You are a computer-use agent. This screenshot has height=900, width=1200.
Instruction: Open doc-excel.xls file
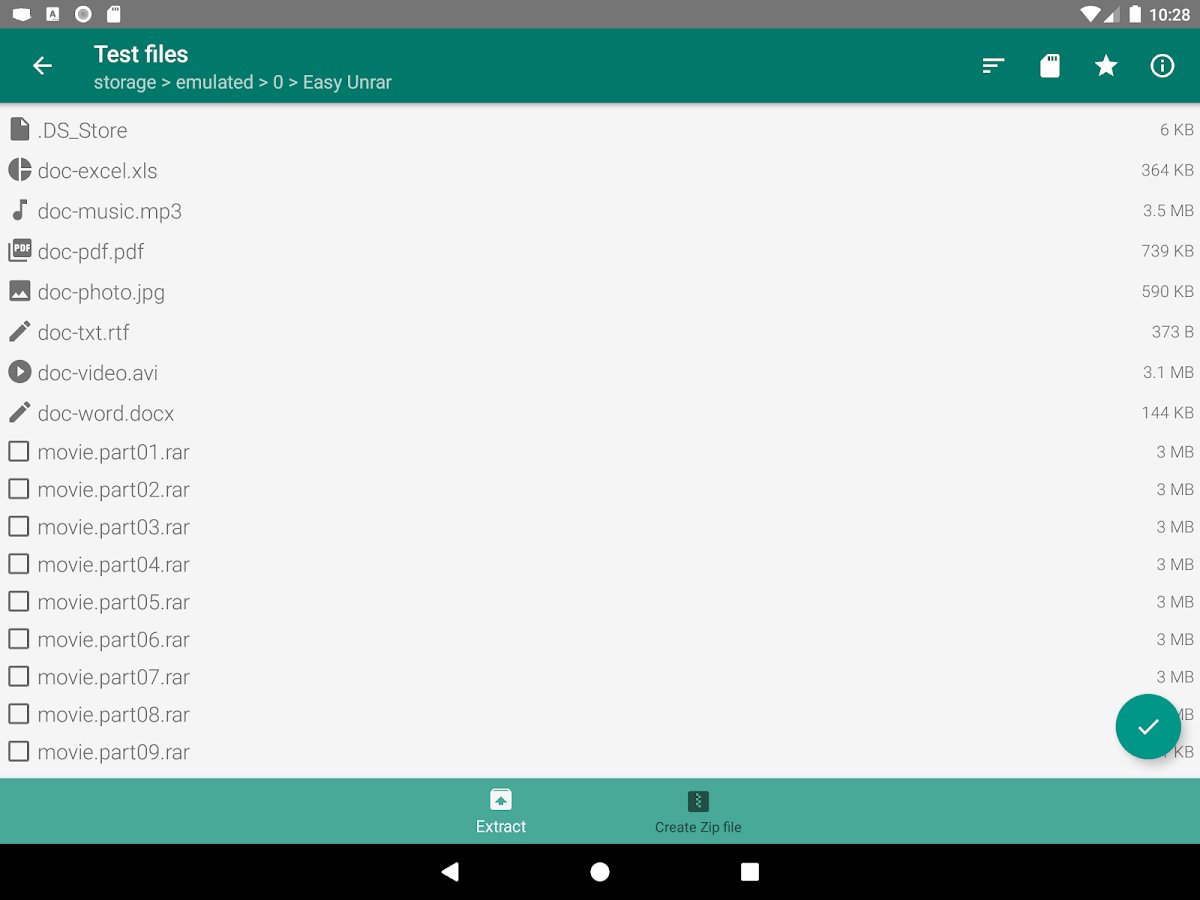[600, 171]
